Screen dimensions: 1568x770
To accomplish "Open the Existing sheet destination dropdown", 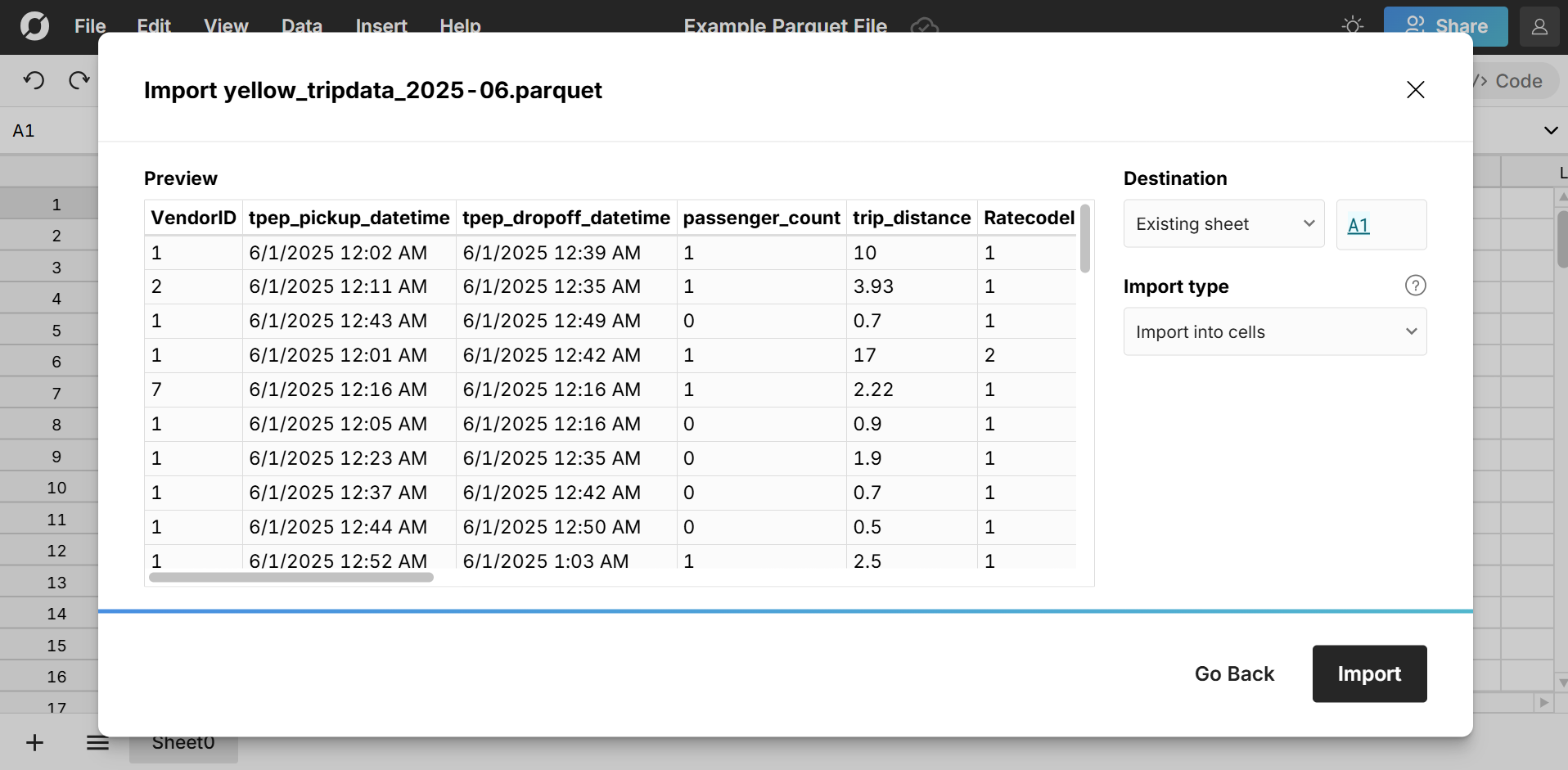I will tap(1223, 223).
